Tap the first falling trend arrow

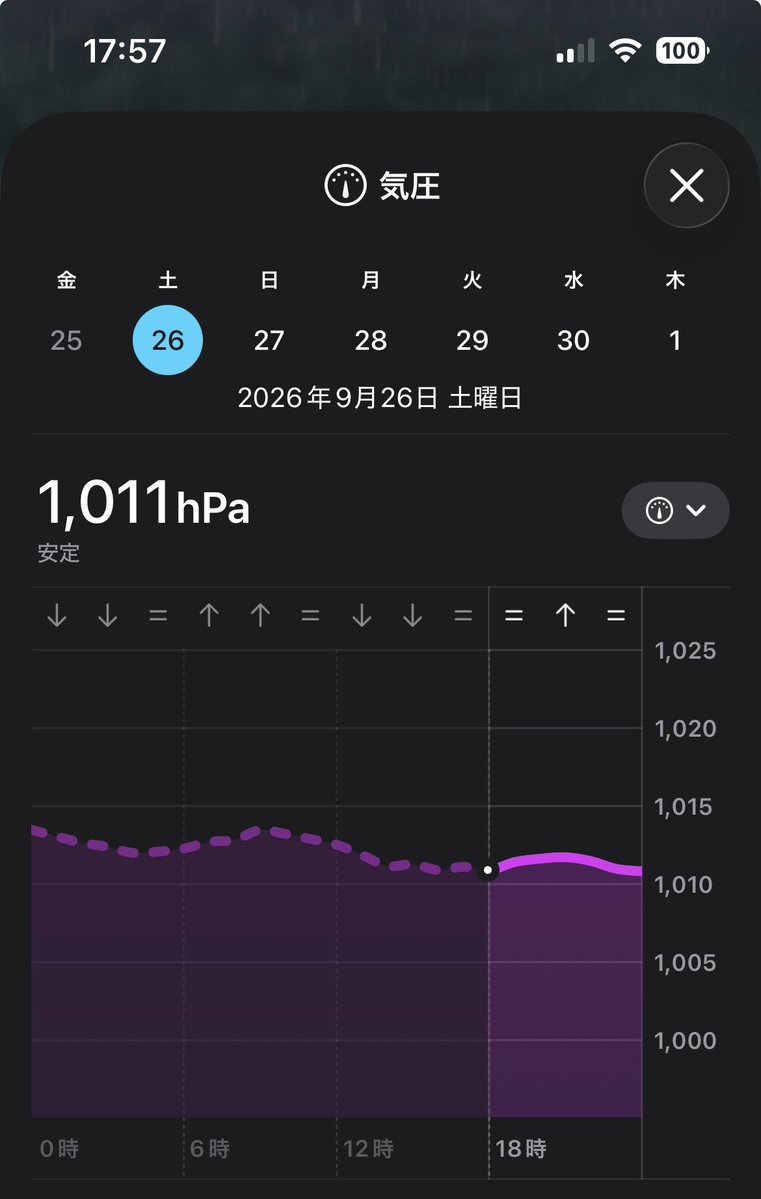point(57,616)
